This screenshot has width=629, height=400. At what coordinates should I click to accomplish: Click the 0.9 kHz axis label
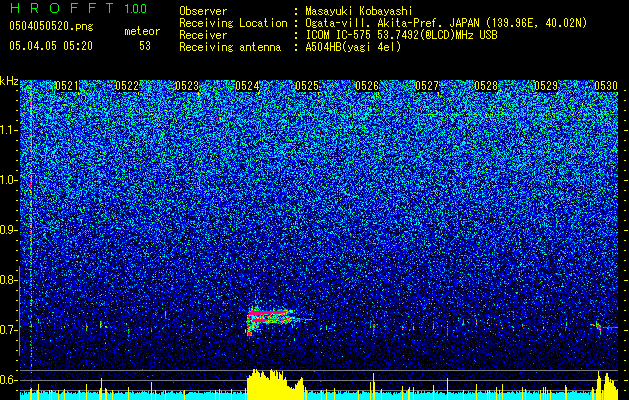coord(8,230)
